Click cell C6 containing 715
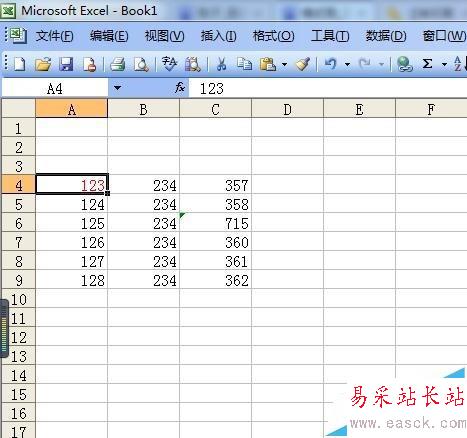Image resolution: width=467 pixels, height=438 pixels. coord(216,223)
